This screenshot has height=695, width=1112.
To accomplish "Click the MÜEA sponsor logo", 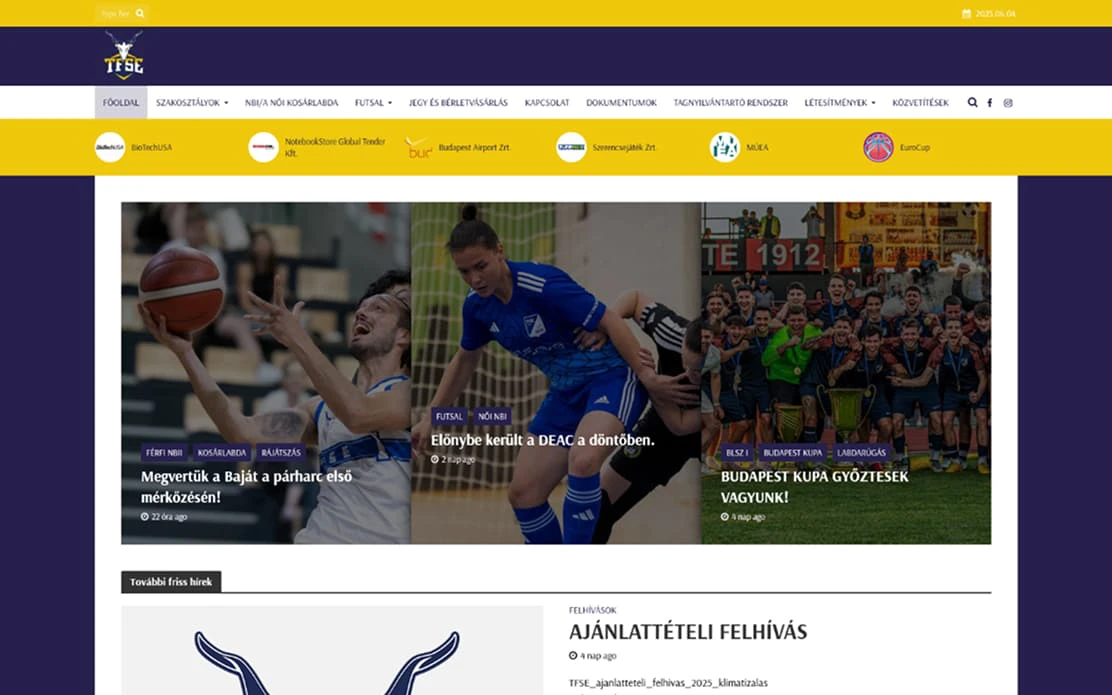I will pyautogui.click(x=725, y=148).
